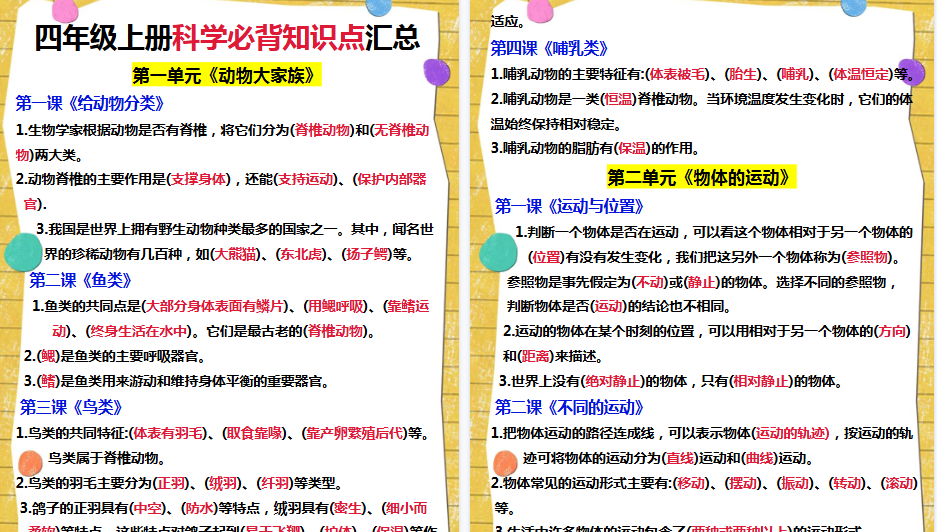Select the red word 纤羽

point(275,483)
